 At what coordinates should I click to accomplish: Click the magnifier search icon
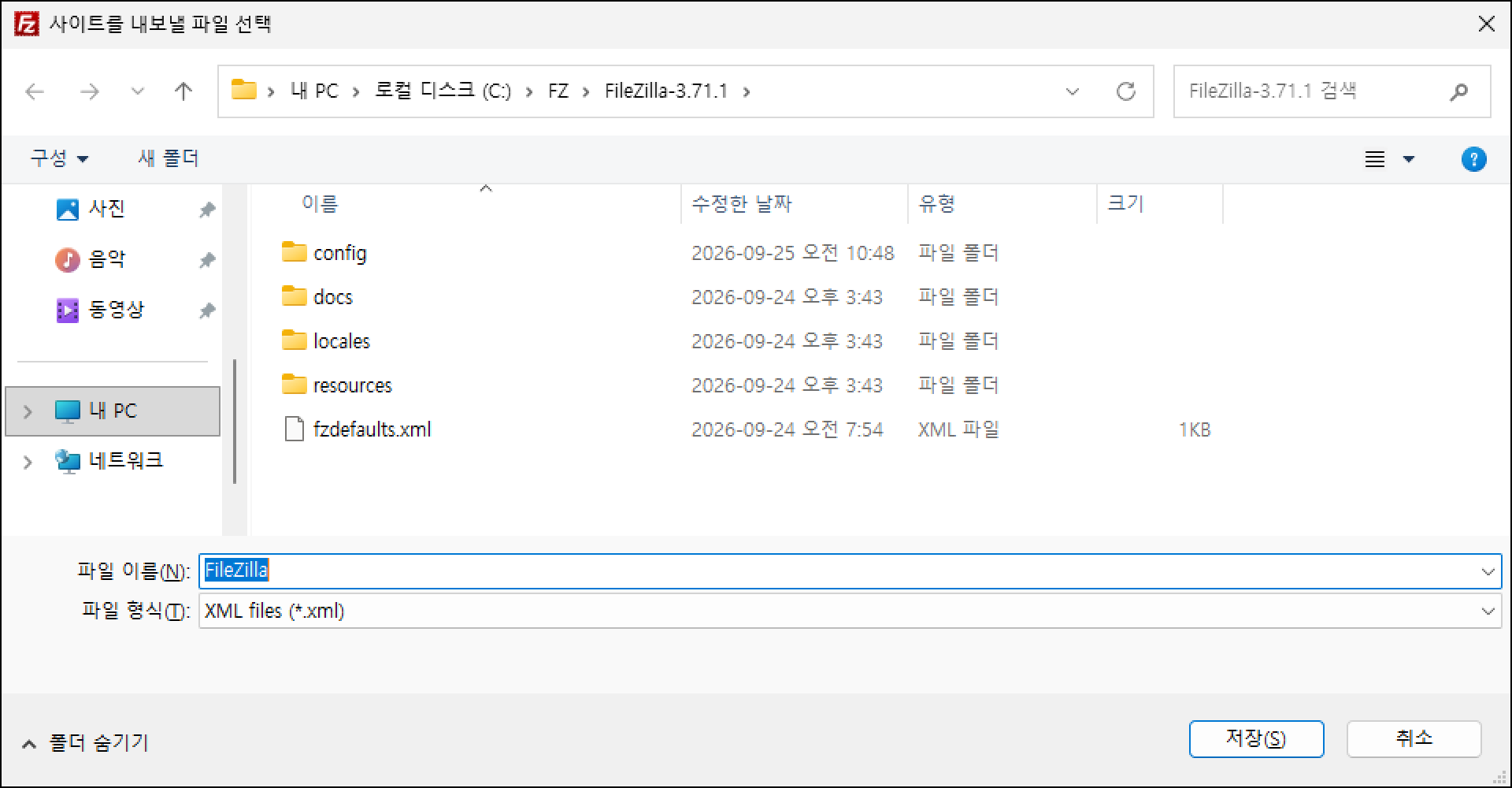1459,92
